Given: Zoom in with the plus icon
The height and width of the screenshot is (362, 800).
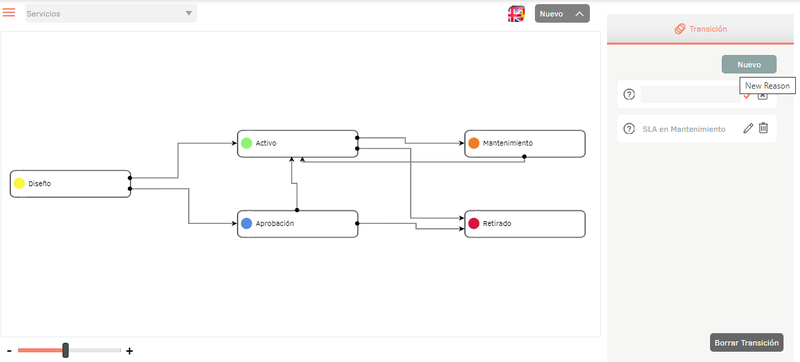Looking at the screenshot, I should [x=130, y=351].
